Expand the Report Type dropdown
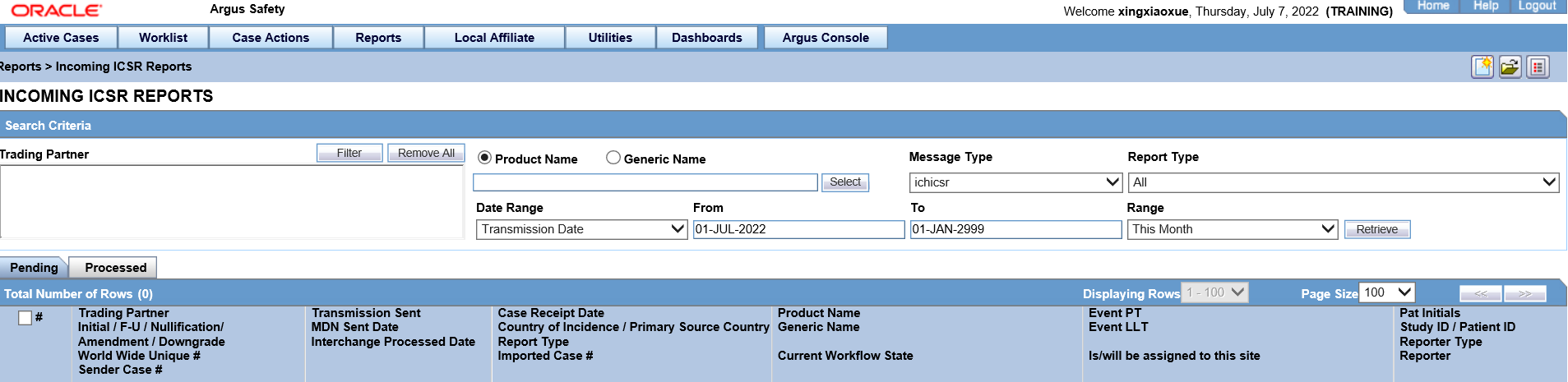Image resolution: width=1568 pixels, height=382 pixels. (1344, 182)
